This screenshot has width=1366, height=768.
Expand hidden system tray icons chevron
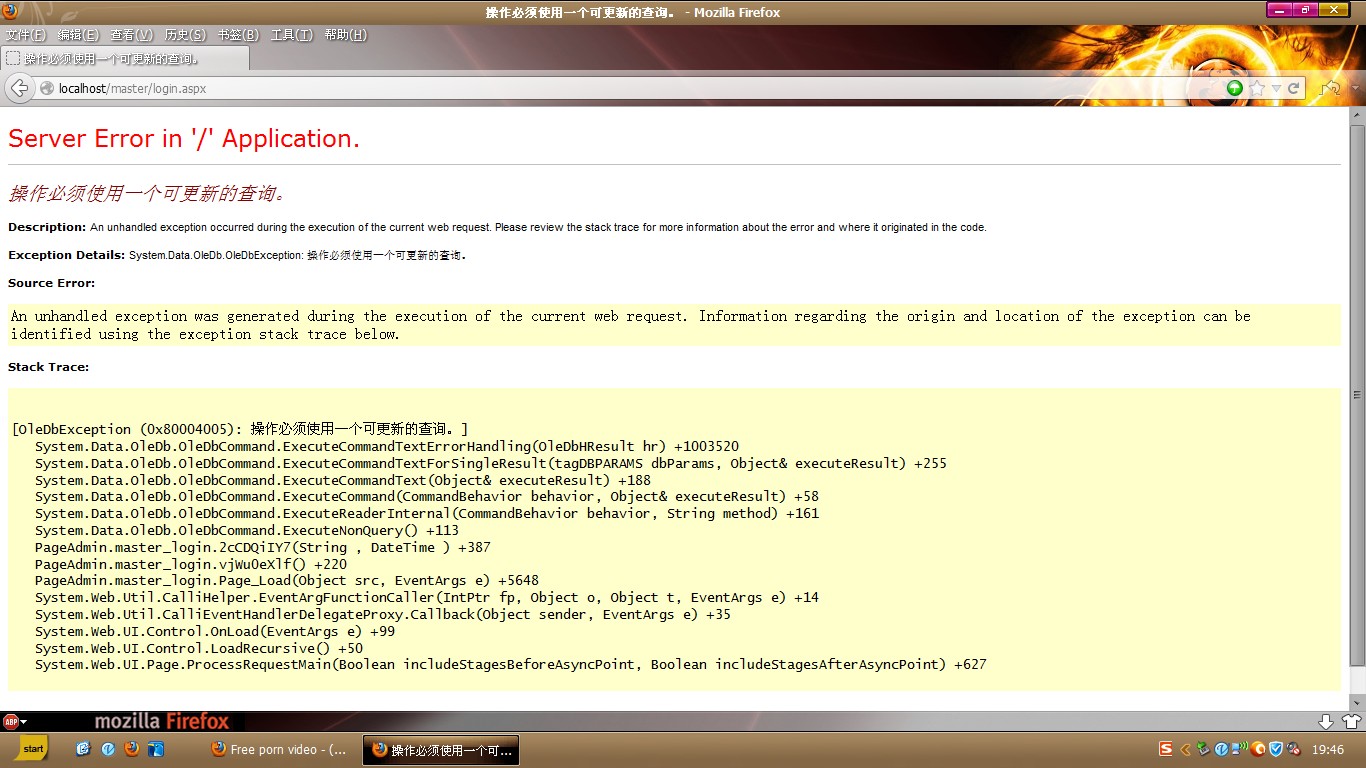point(1185,749)
